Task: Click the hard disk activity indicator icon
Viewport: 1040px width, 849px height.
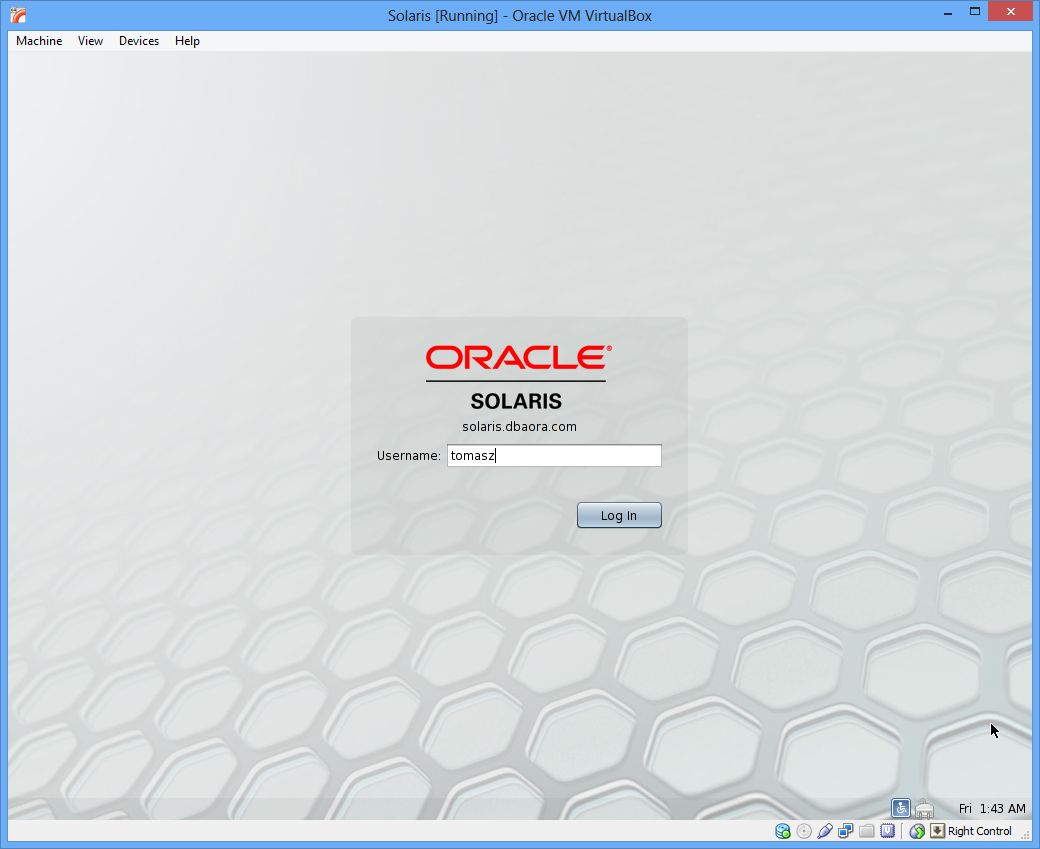Action: point(783,831)
